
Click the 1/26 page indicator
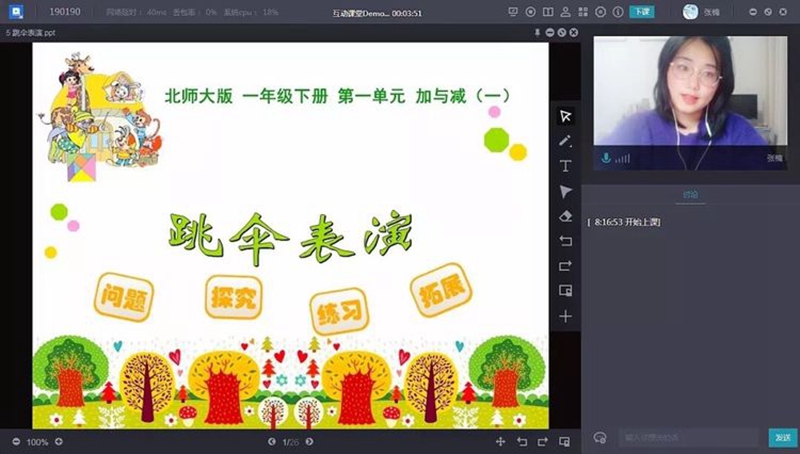click(x=290, y=442)
